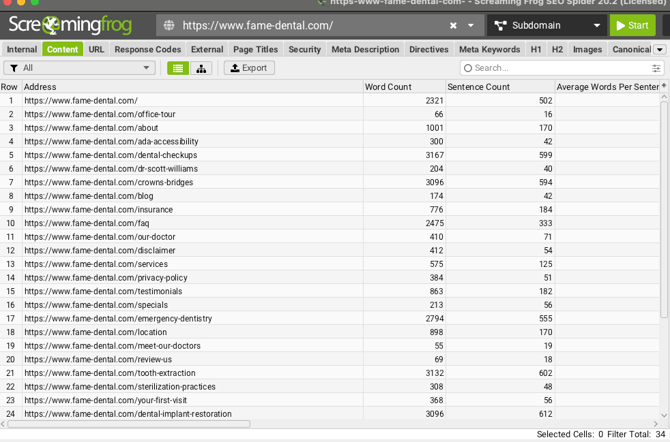
Task: Select the Meta Description tab
Action: click(365, 49)
